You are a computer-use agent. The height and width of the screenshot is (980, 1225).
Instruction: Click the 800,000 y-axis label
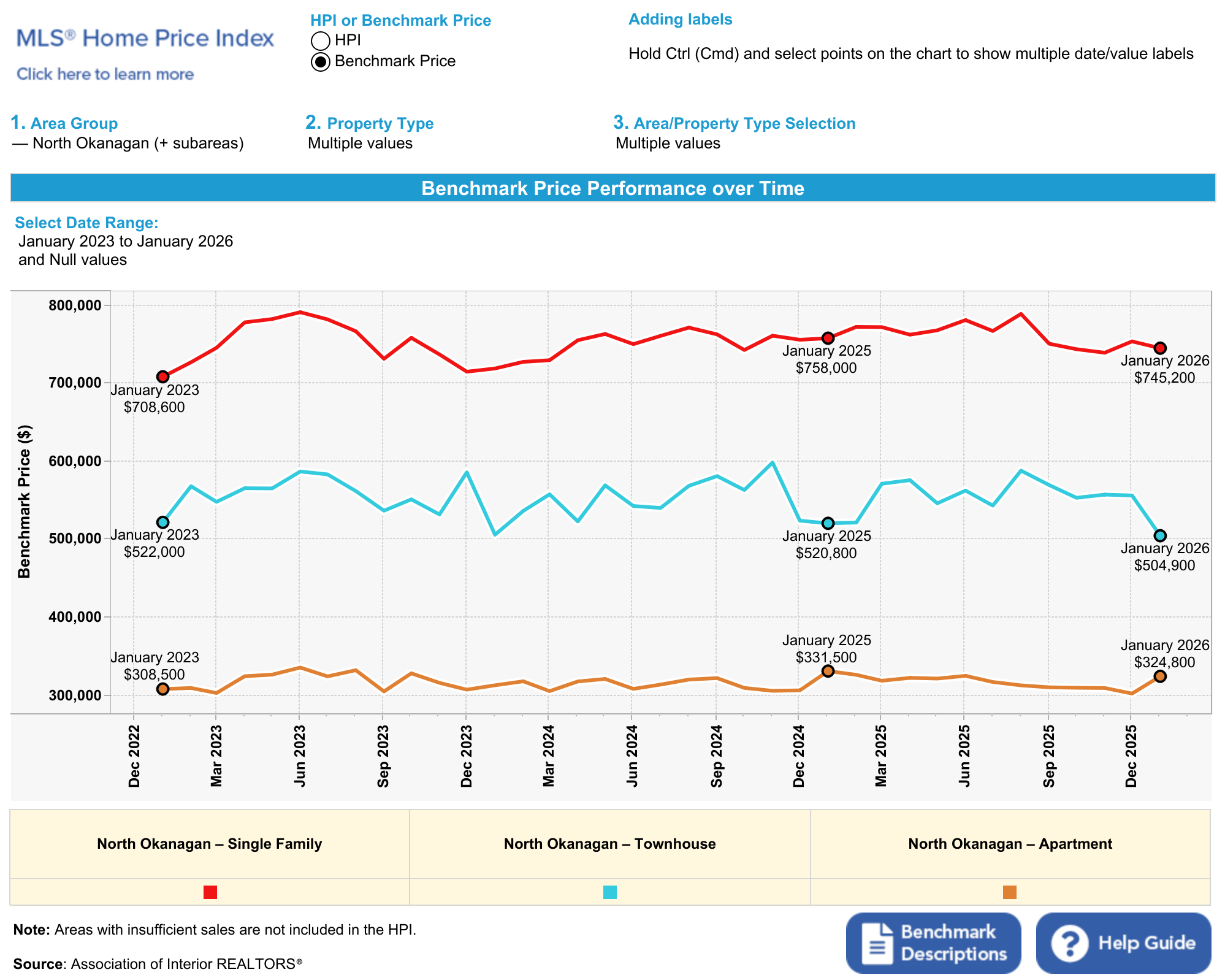(x=74, y=305)
